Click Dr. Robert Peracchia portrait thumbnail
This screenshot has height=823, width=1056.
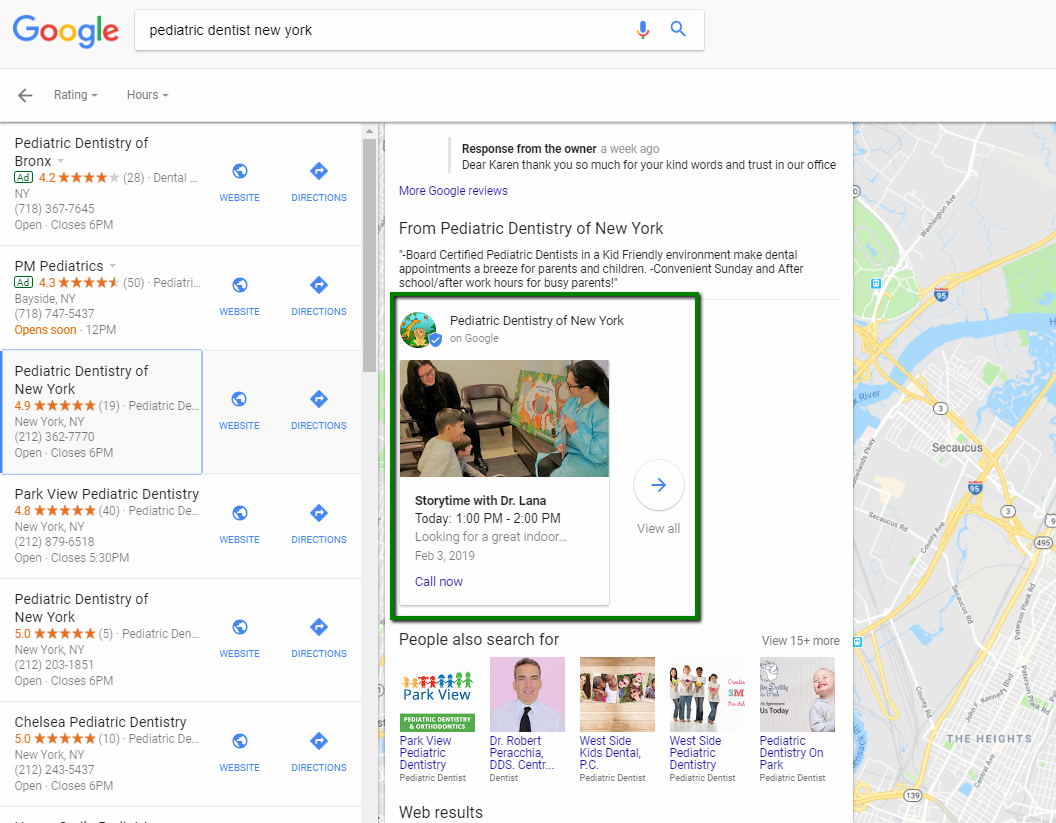tap(527, 694)
